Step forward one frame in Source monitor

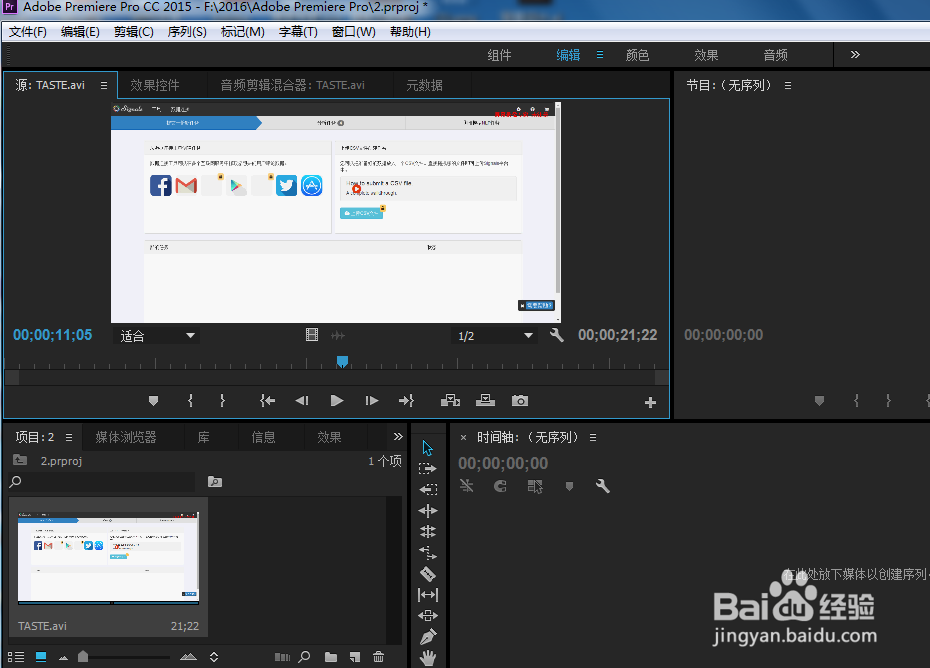tap(371, 401)
